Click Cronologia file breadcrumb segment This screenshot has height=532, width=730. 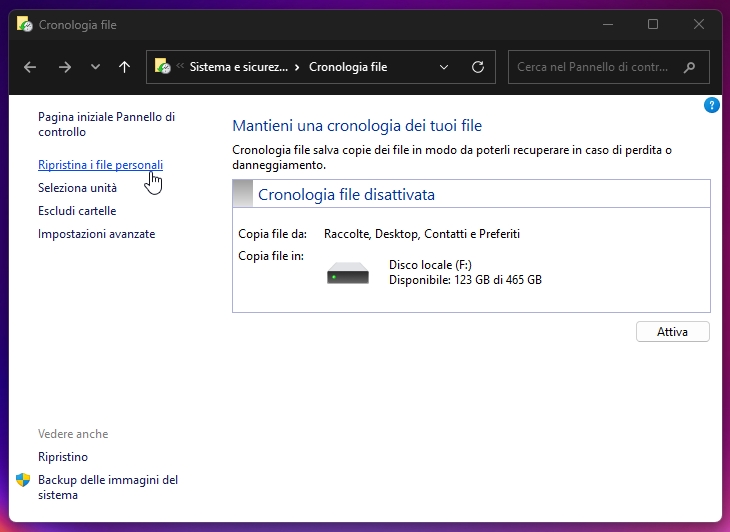tap(348, 67)
